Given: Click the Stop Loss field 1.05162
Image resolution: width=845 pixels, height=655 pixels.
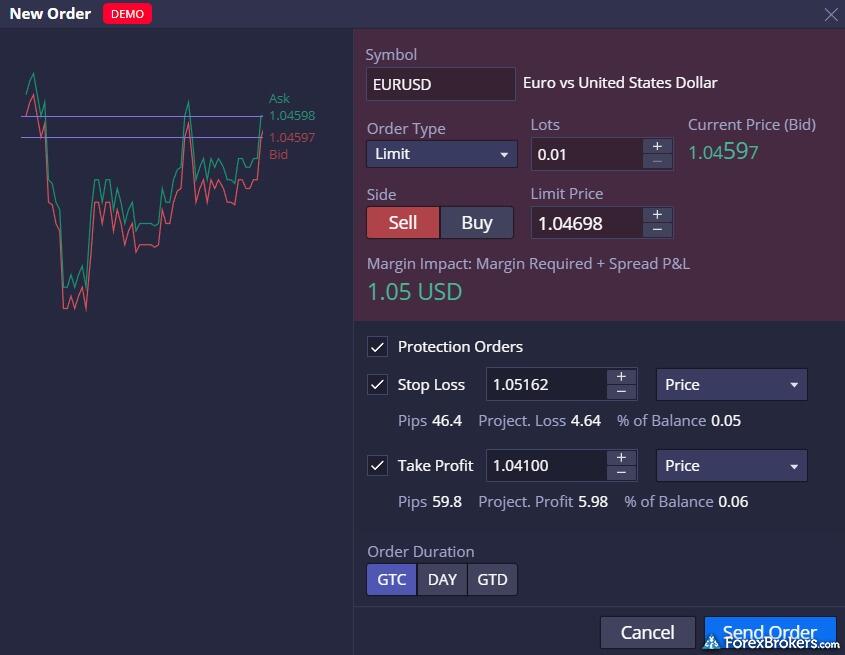Looking at the screenshot, I should tap(546, 384).
